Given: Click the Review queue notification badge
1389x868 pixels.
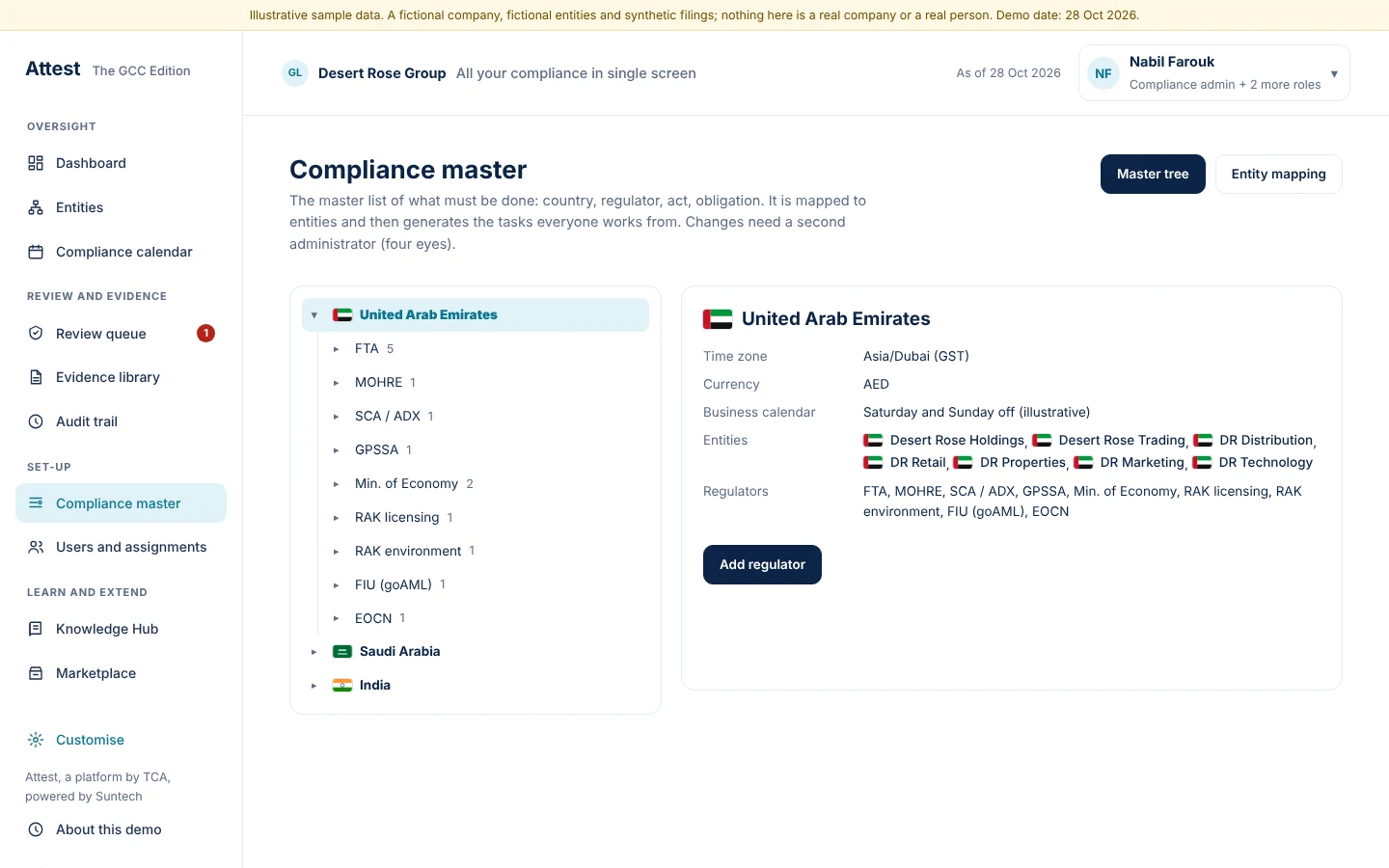Looking at the screenshot, I should (205, 334).
